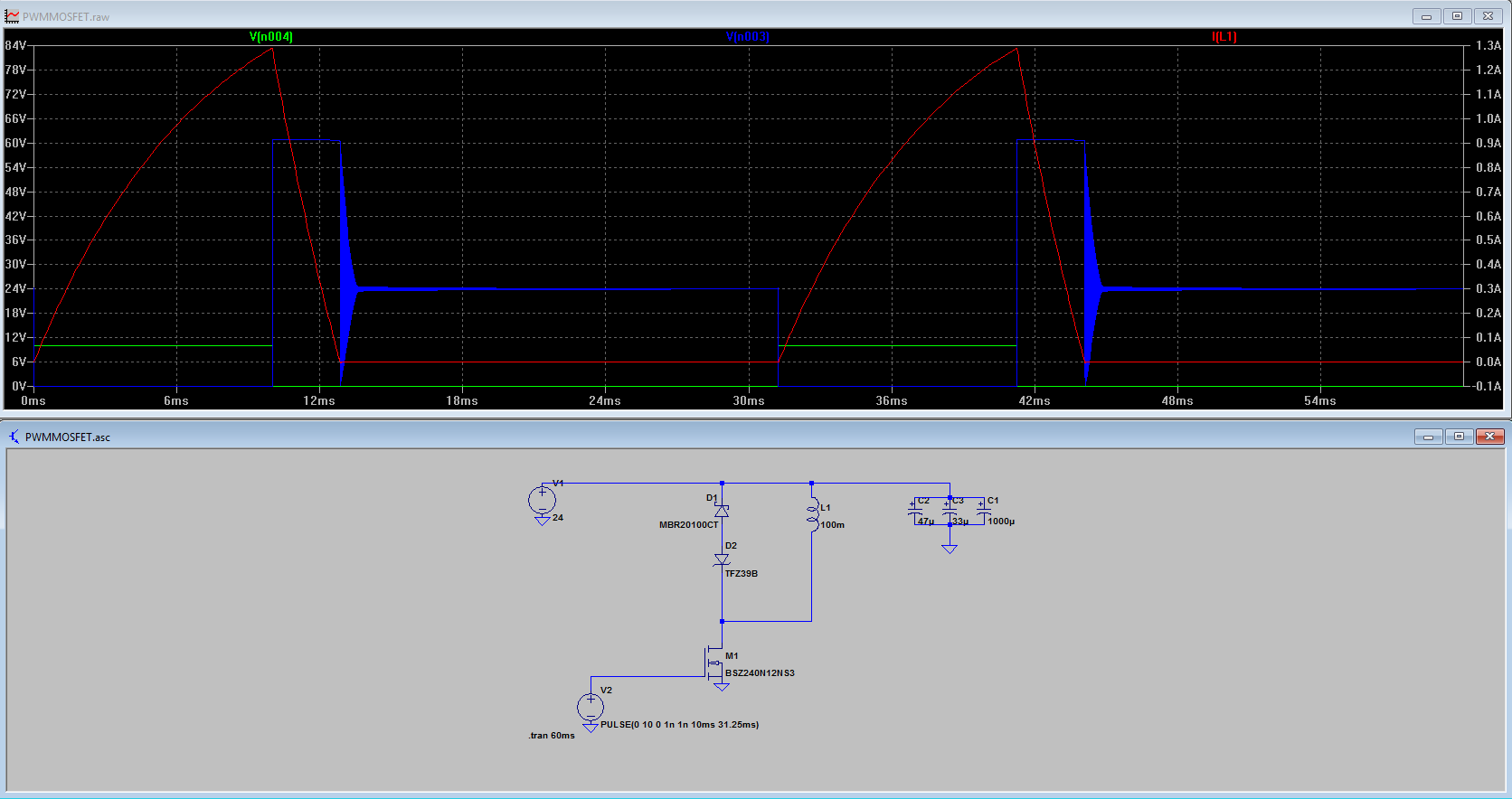Click the TFZ39B zener model text
Viewport: 1512px width, 799px height.
point(742,574)
